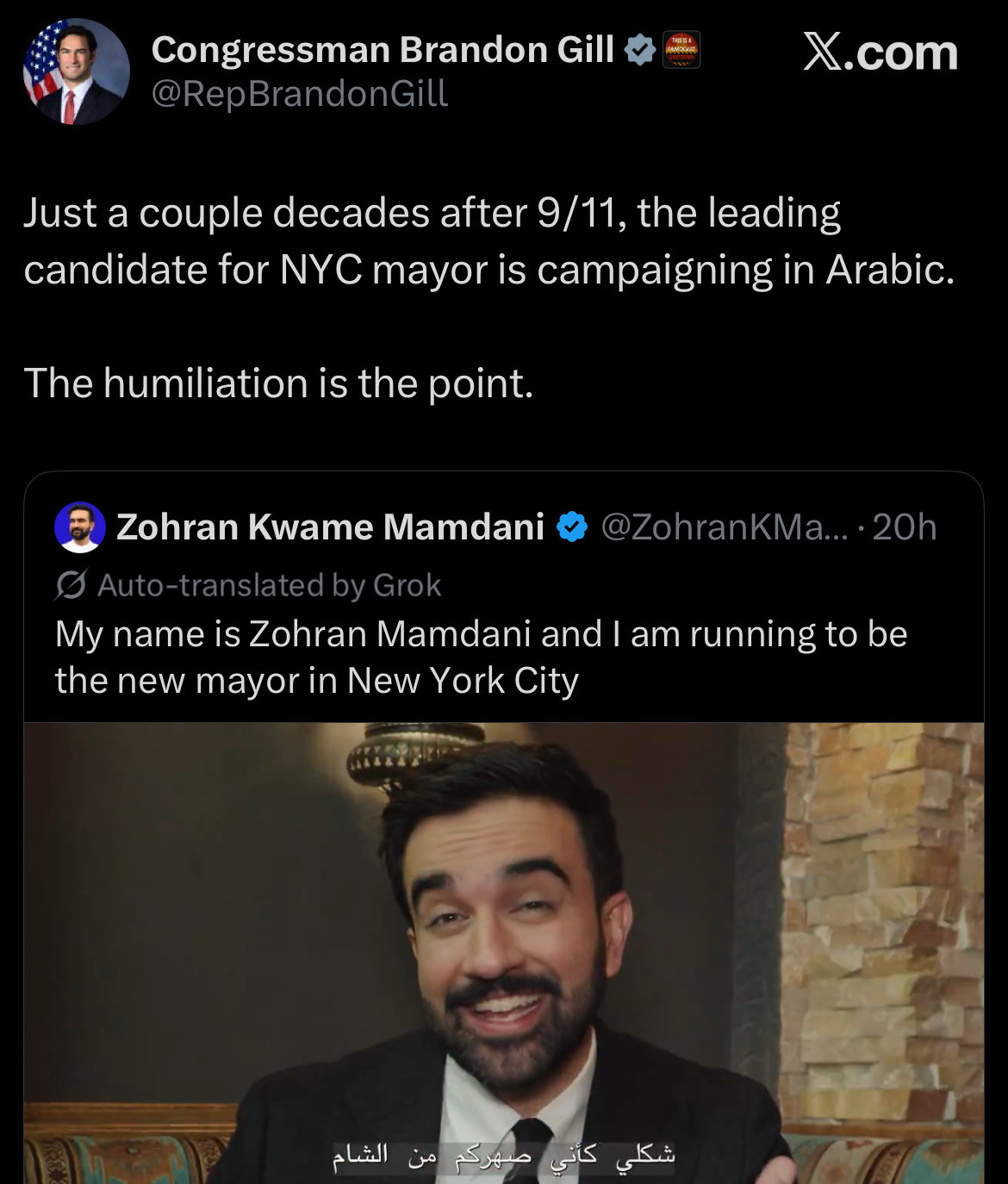The image size is (1008, 1184).
Task: Open the Congressman Brandon Gill display name
Action: pyautogui.click(x=383, y=50)
